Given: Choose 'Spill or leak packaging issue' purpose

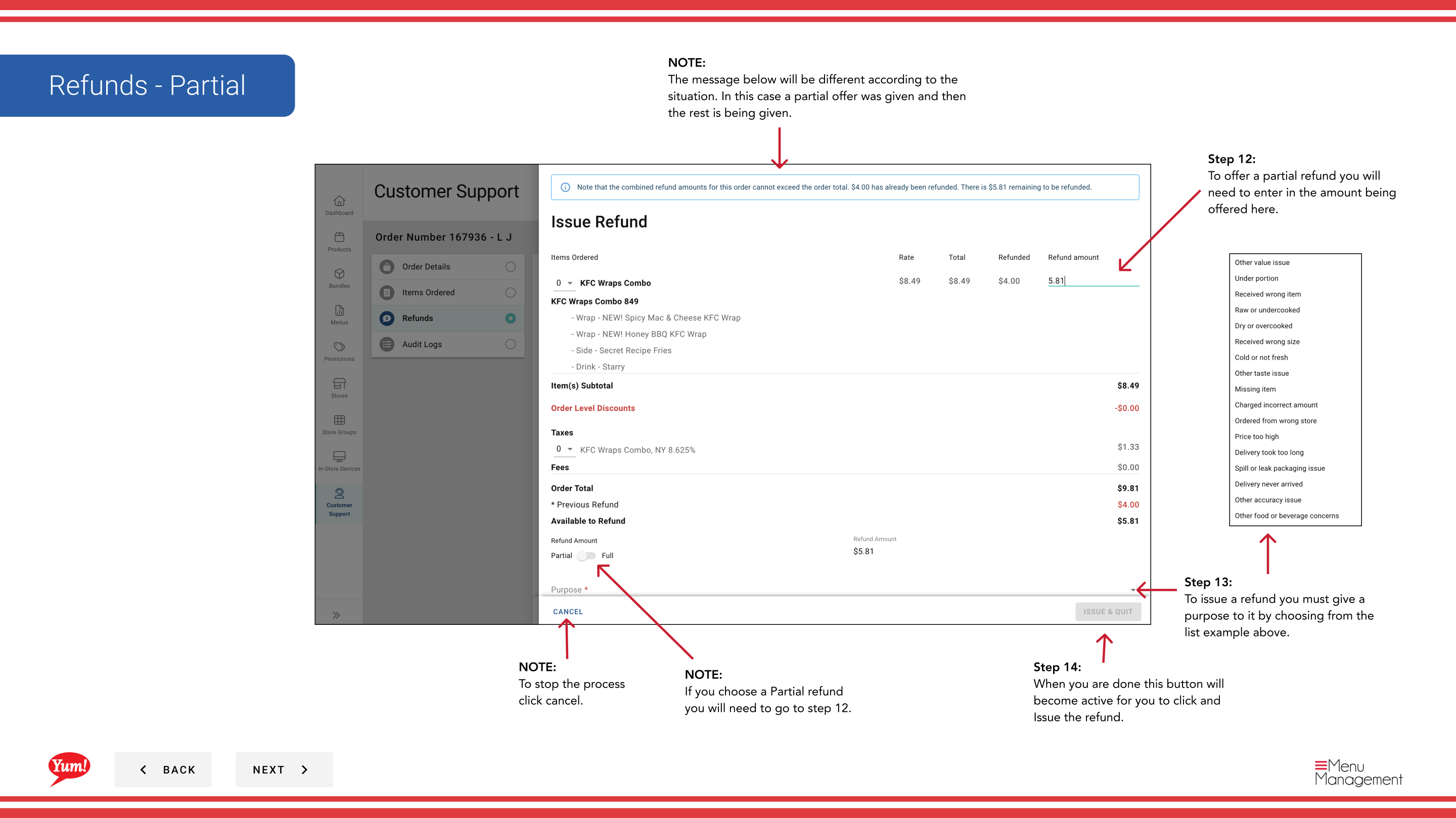Looking at the screenshot, I should click(1280, 468).
